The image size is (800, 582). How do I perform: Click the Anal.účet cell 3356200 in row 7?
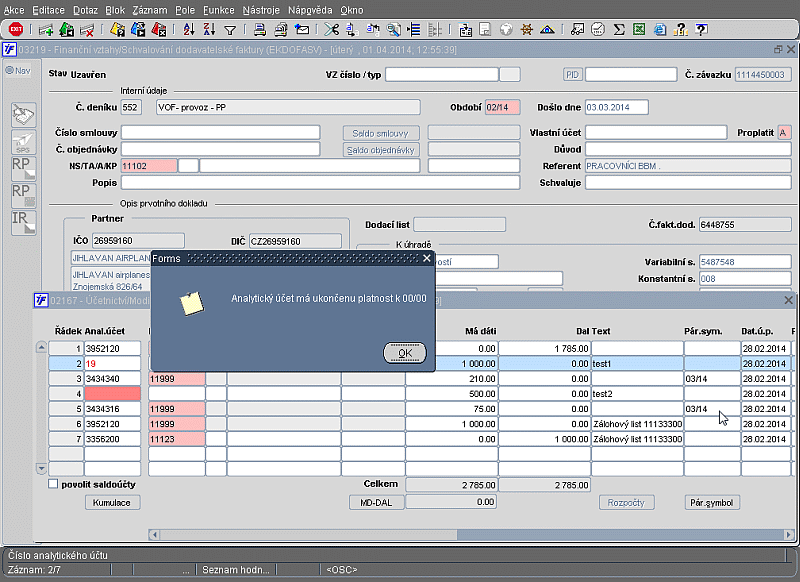(x=112, y=439)
